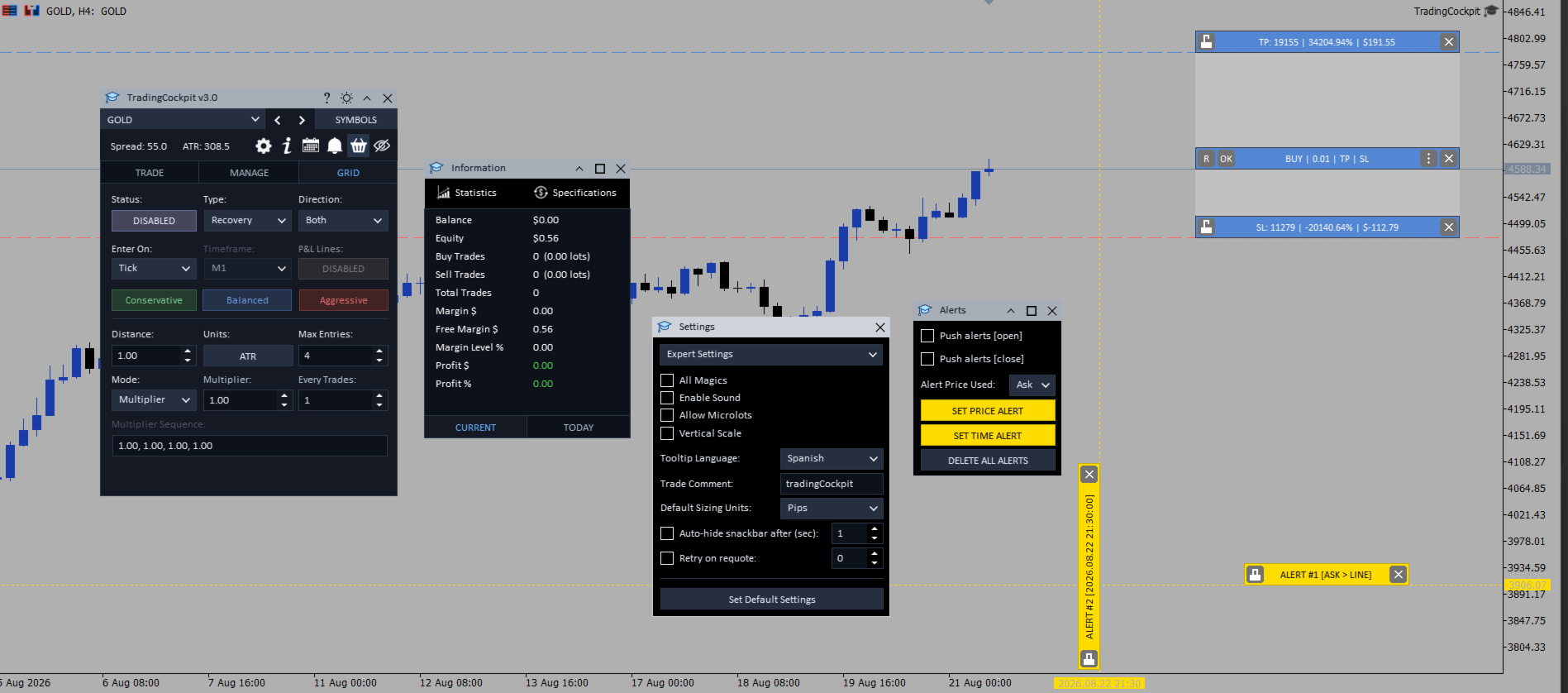This screenshot has height=693, width=1568.
Task: Open Alert Price Used Ask dropdown
Action: [1032, 385]
